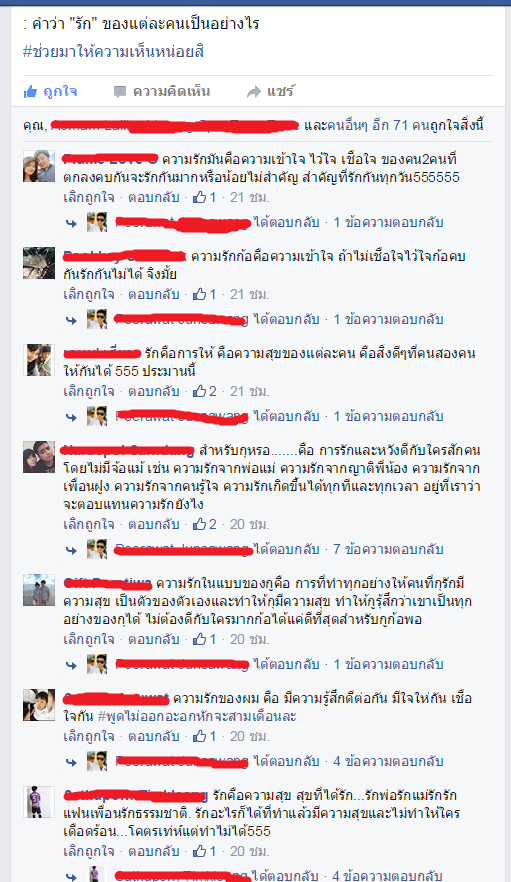Toggle เลิกถูกใจ on the รักคือการให้ comment
The width and height of the screenshot is (511, 882).
click(x=89, y=391)
